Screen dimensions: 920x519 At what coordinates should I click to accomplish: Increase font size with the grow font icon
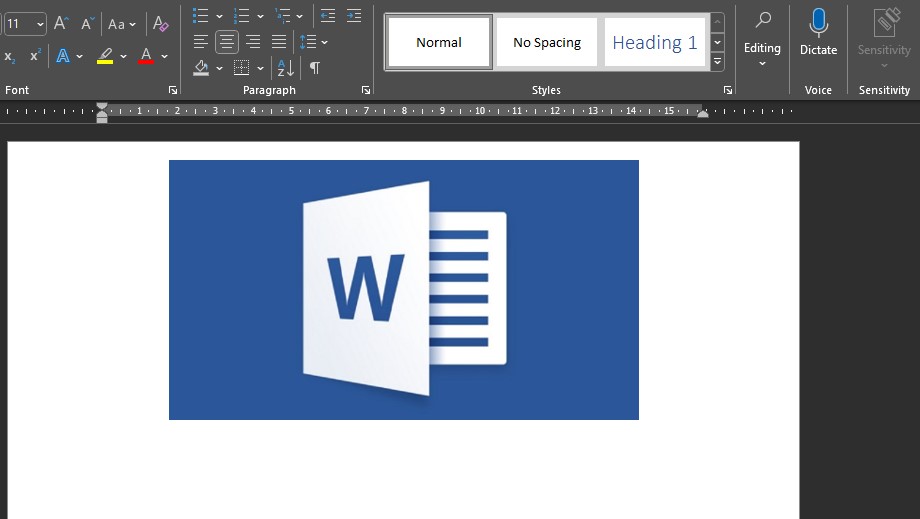(61, 23)
